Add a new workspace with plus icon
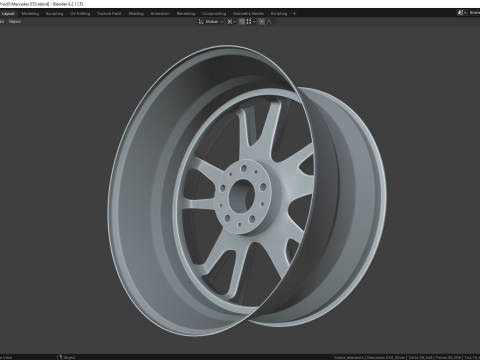Screen dimensions: 480x360 click(x=294, y=14)
